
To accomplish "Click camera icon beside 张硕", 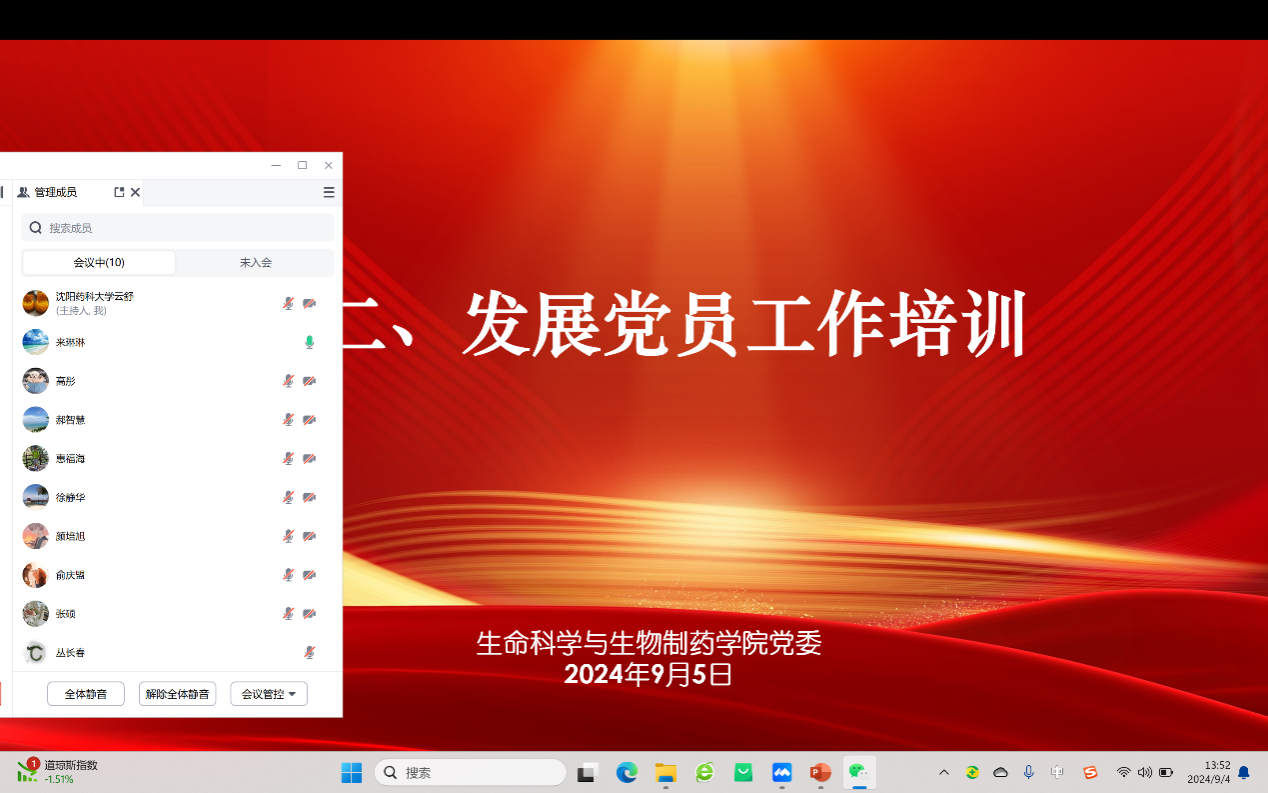I will [x=309, y=614].
